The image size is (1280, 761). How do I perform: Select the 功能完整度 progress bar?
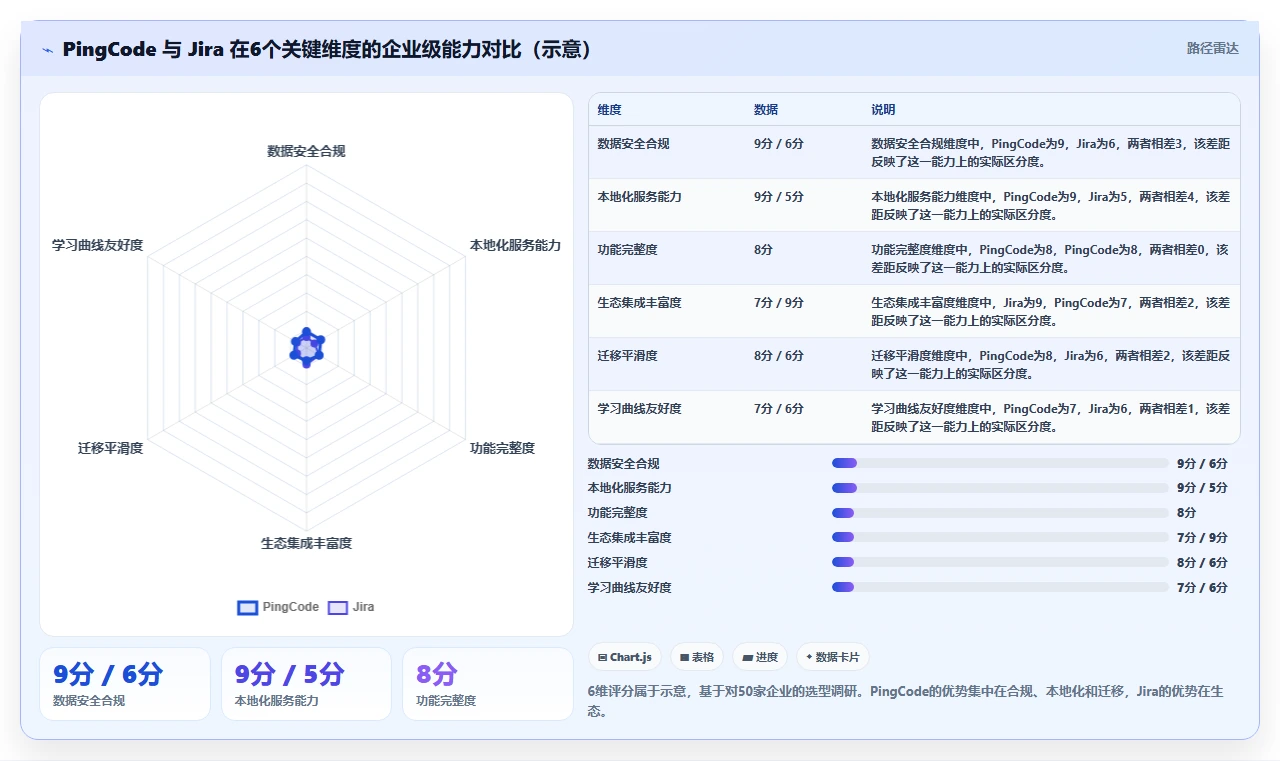click(1000, 513)
